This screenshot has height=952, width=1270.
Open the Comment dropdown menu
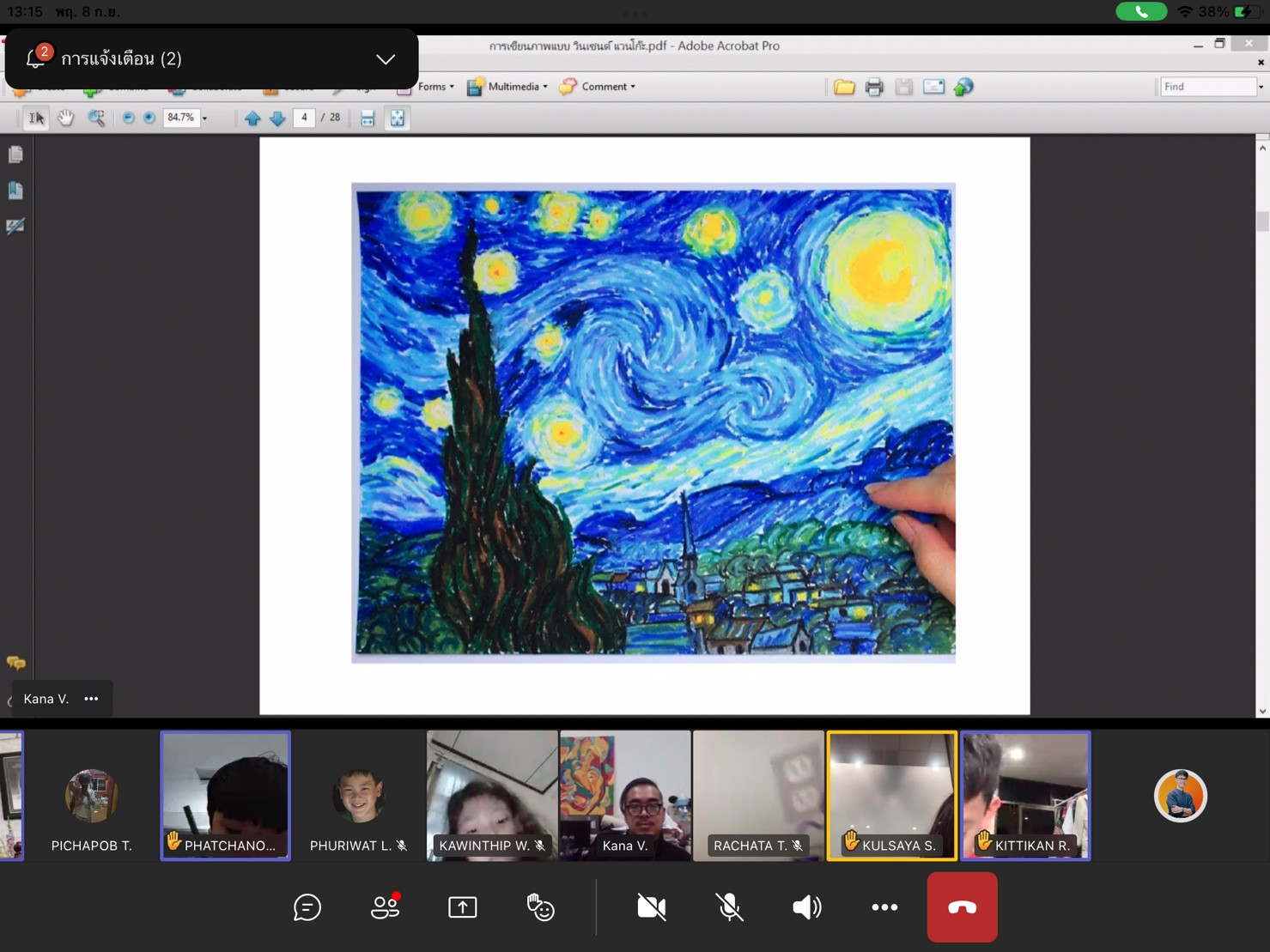click(598, 87)
